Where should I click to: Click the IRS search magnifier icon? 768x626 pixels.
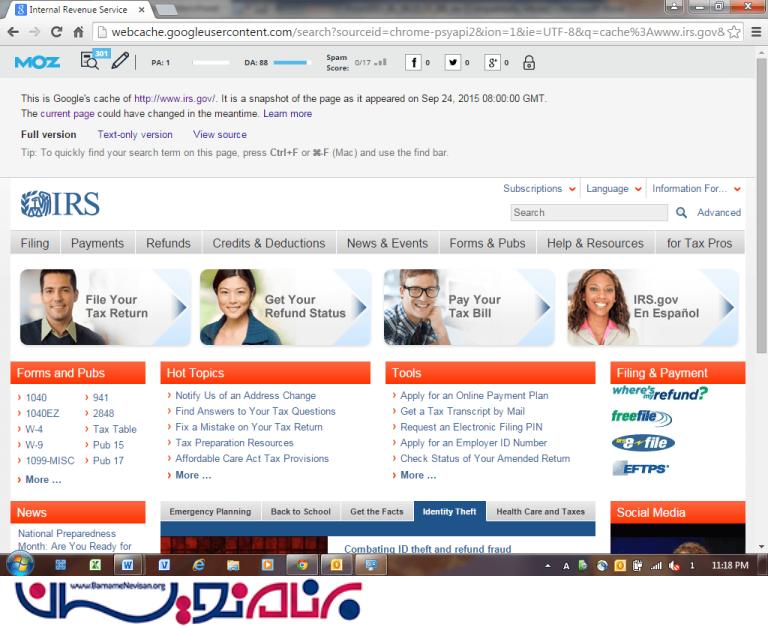click(681, 213)
